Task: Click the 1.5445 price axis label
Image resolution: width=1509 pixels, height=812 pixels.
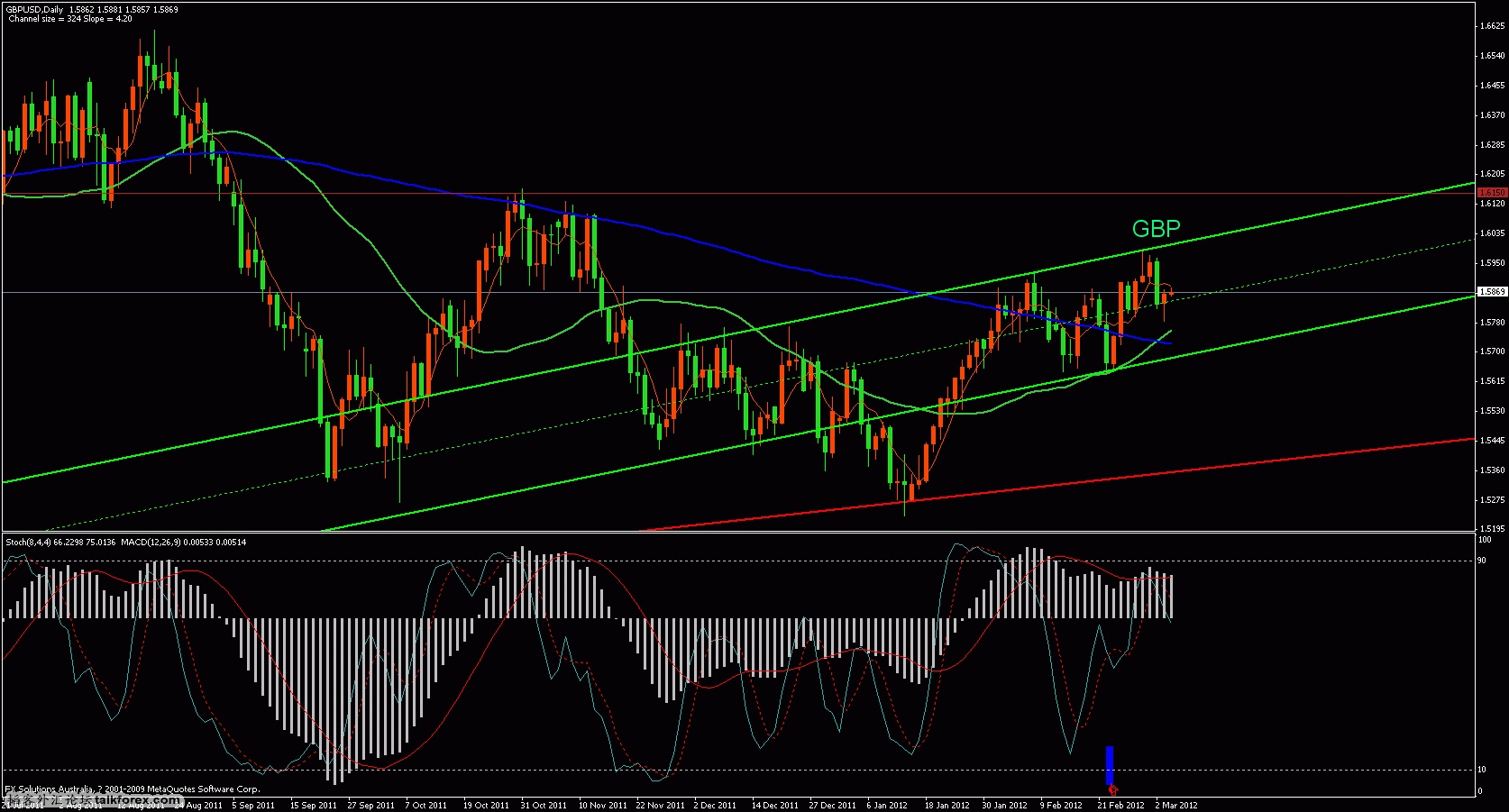Action: pos(1493,441)
